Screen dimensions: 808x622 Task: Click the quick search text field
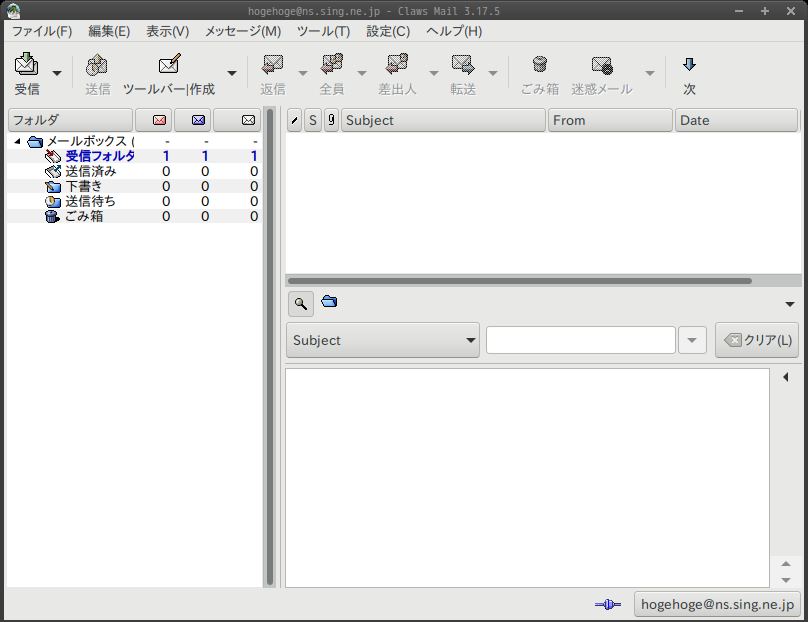click(581, 340)
